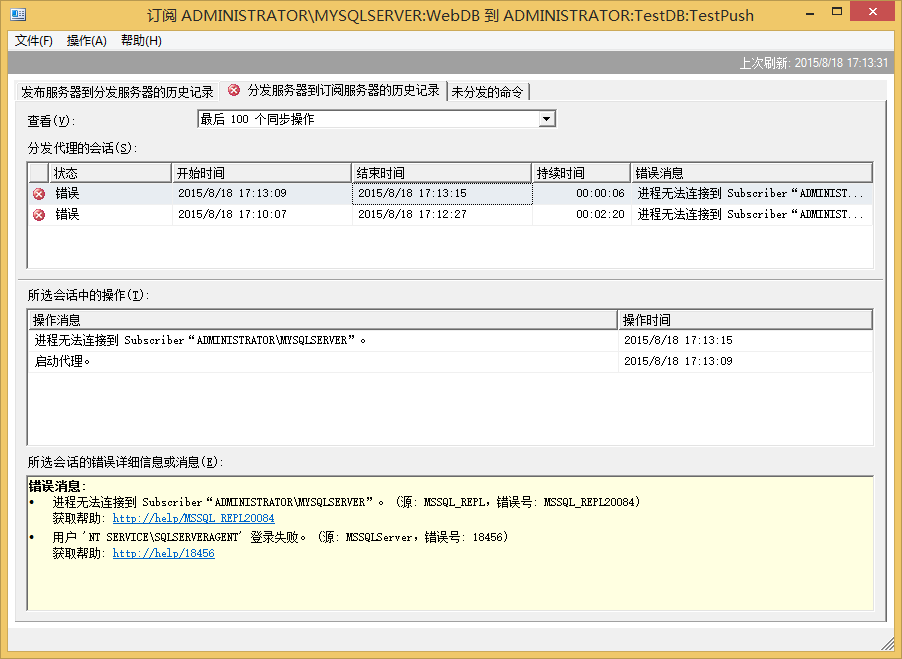The width and height of the screenshot is (902, 659).
Task: Click 错误 status text in the 17:10:07 row
Action: [x=67, y=214]
